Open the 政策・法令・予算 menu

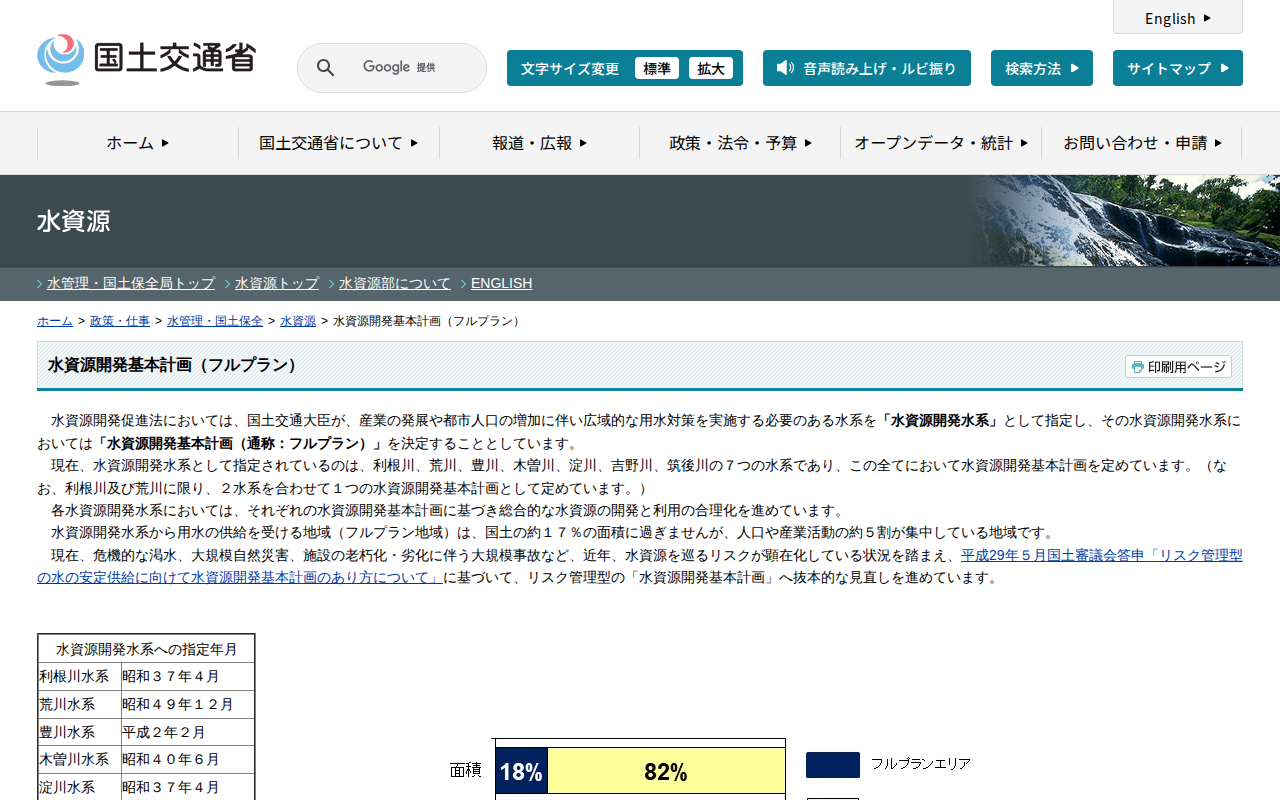click(741, 143)
